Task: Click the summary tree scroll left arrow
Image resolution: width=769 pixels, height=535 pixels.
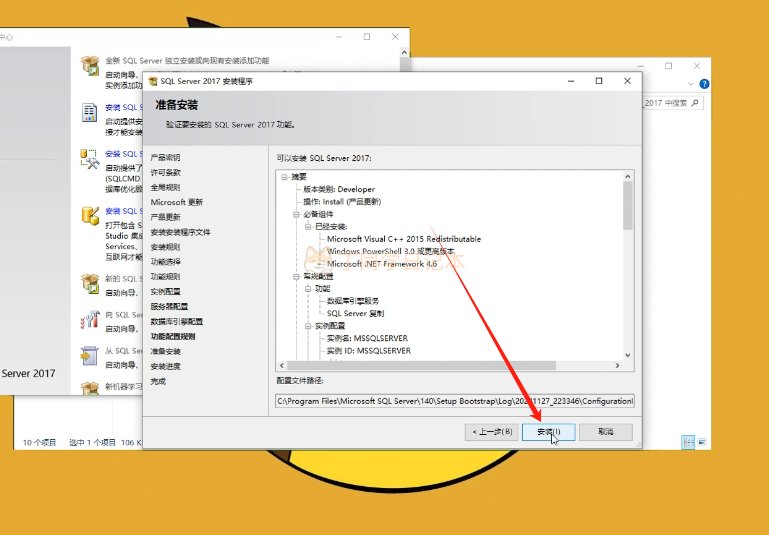Action: coord(282,365)
